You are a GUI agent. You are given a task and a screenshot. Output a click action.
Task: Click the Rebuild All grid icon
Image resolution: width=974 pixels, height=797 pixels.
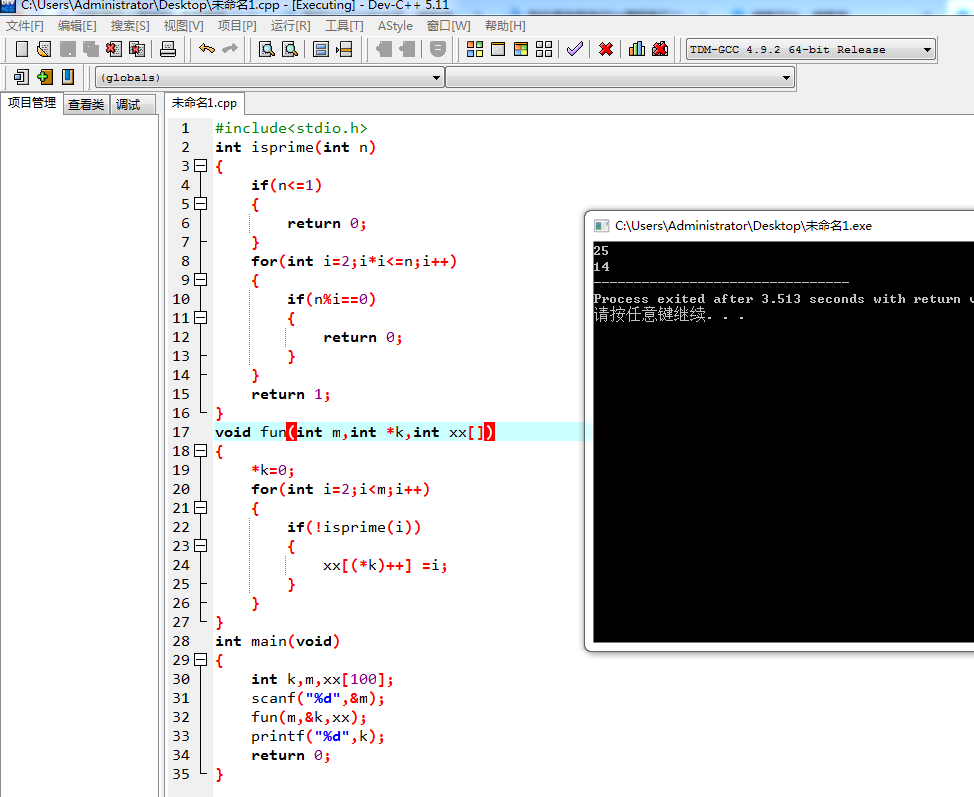click(544, 49)
